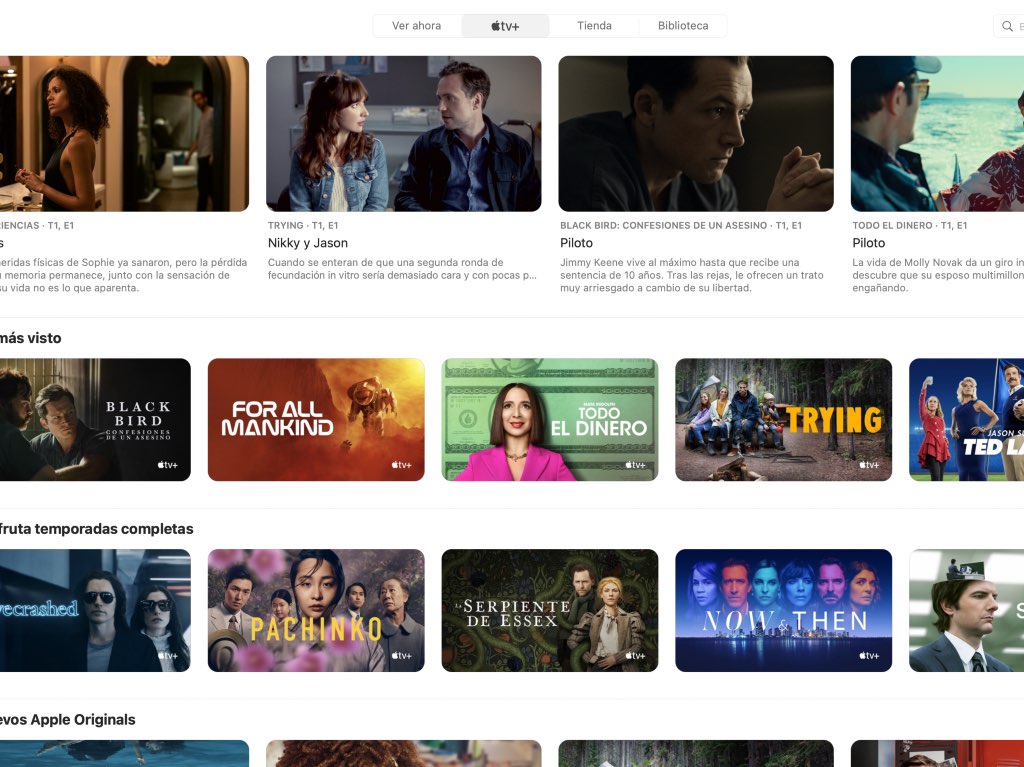Open the Trying T1 E1 episode thumbnail
The image size is (1024, 767).
(x=404, y=133)
